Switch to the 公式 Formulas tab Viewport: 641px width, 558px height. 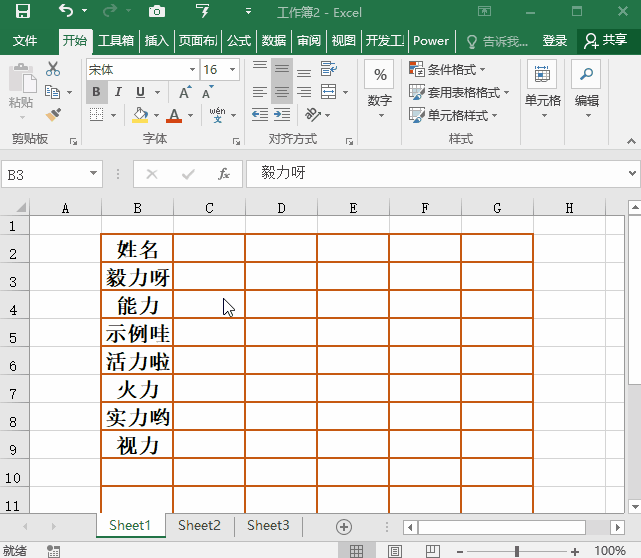[x=239, y=40]
